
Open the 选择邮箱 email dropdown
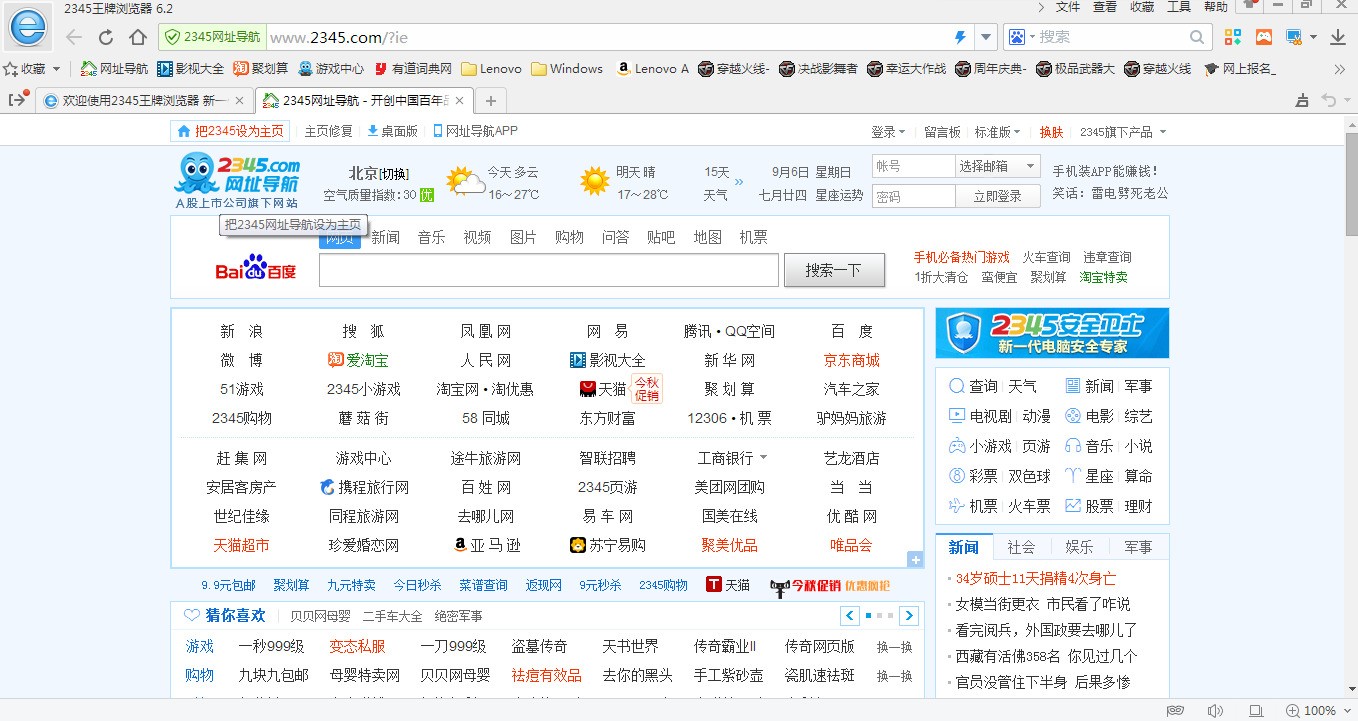click(x=998, y=165)
